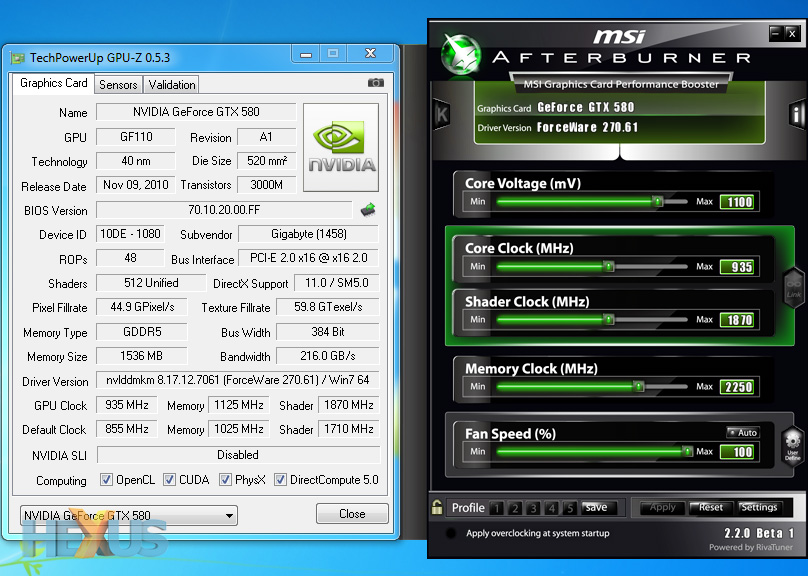
Task: Switch to the Graphics Card tab
Action: (54, 83)
